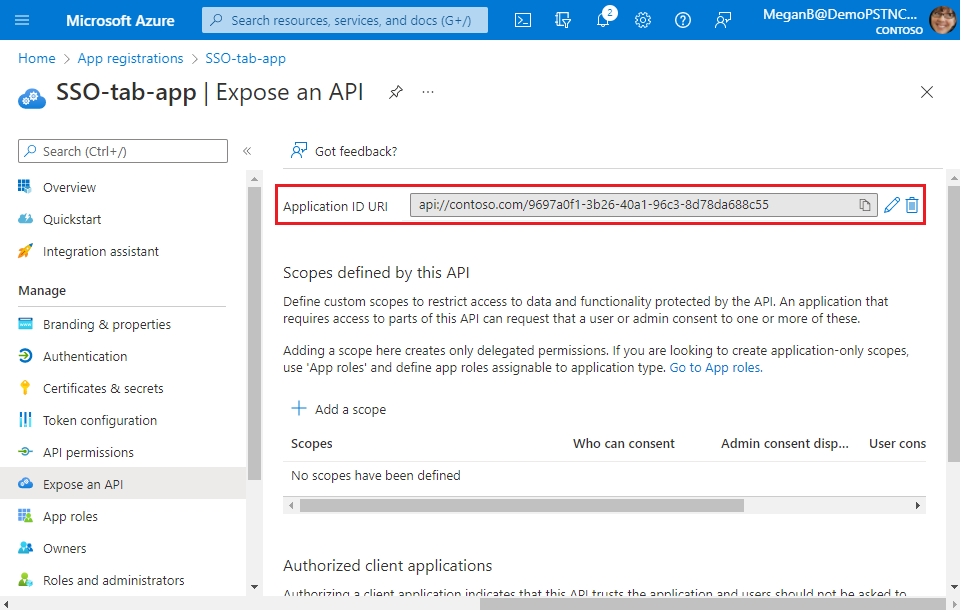The image size is (960, 610).
Task: Edit the Application ID URI pencil icon
Action: [x=892, y=205]
